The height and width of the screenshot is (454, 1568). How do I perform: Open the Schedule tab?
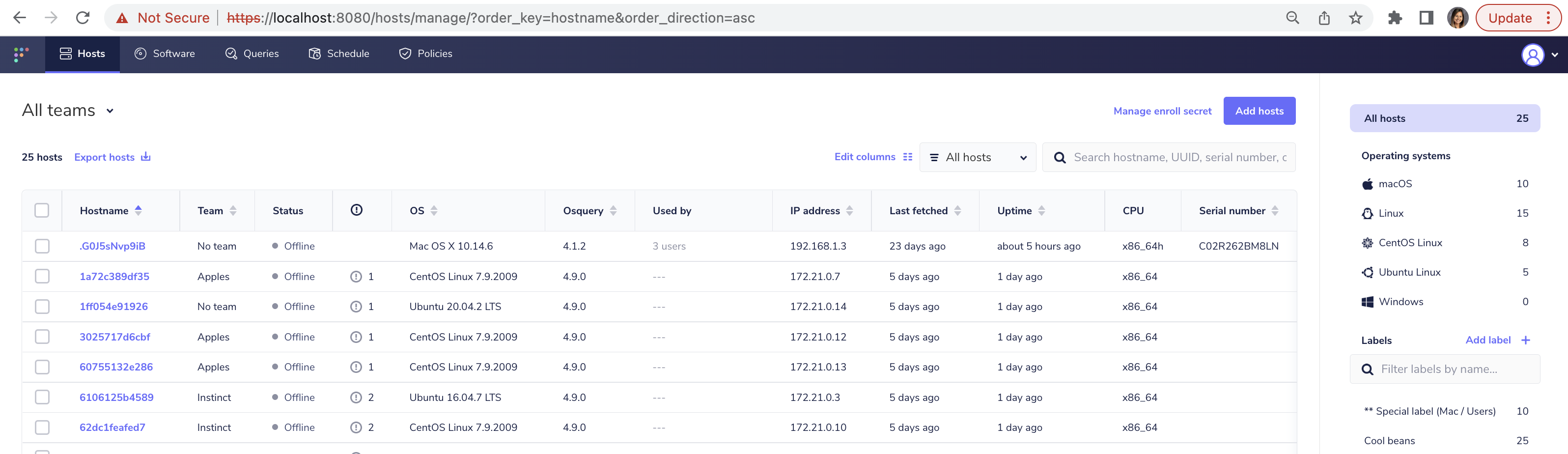point(339,54)
